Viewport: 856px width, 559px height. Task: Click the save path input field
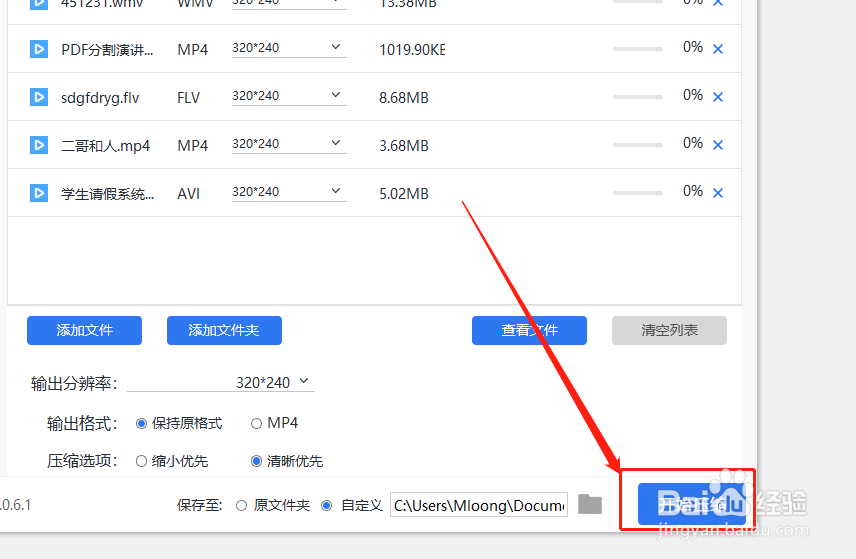click(x=479, y=505)
